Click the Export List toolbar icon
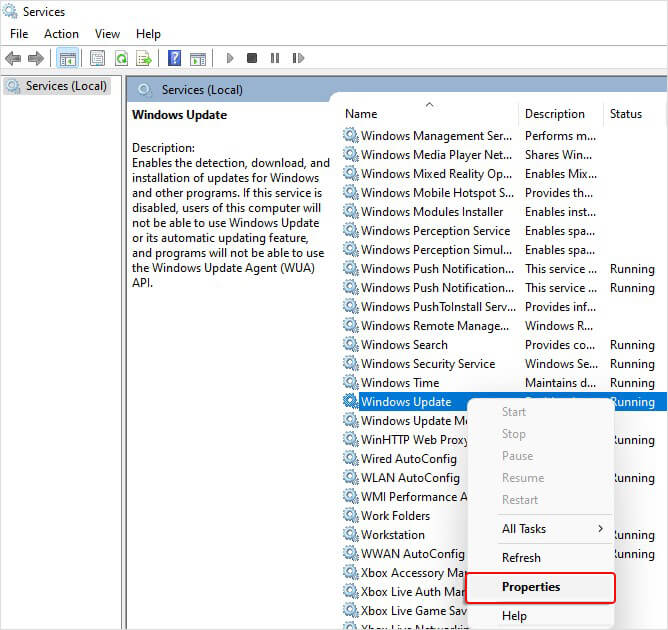668x630 pixels. tap(144, 58)
